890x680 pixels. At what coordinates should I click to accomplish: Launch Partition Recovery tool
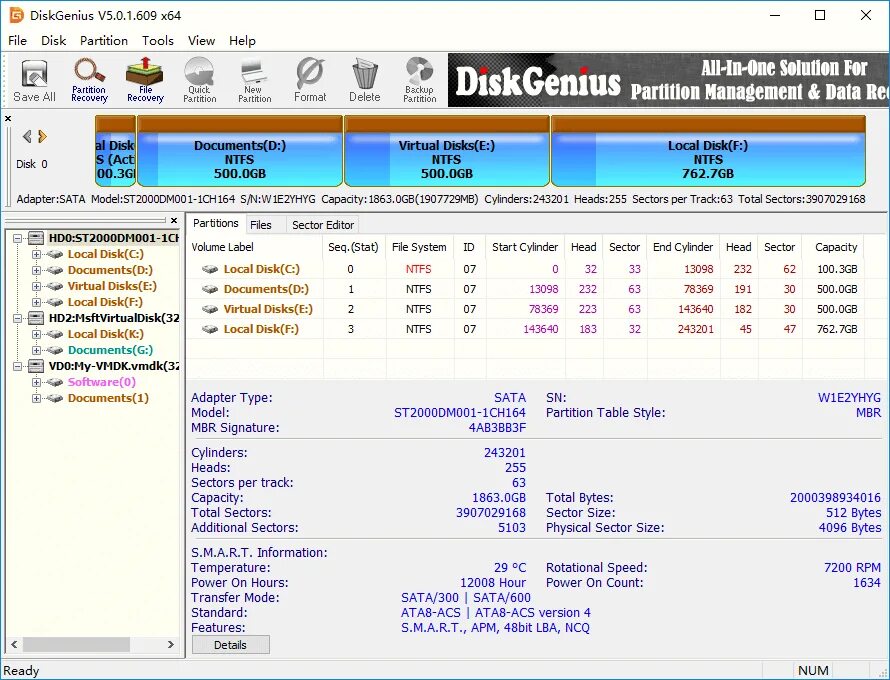89,80
